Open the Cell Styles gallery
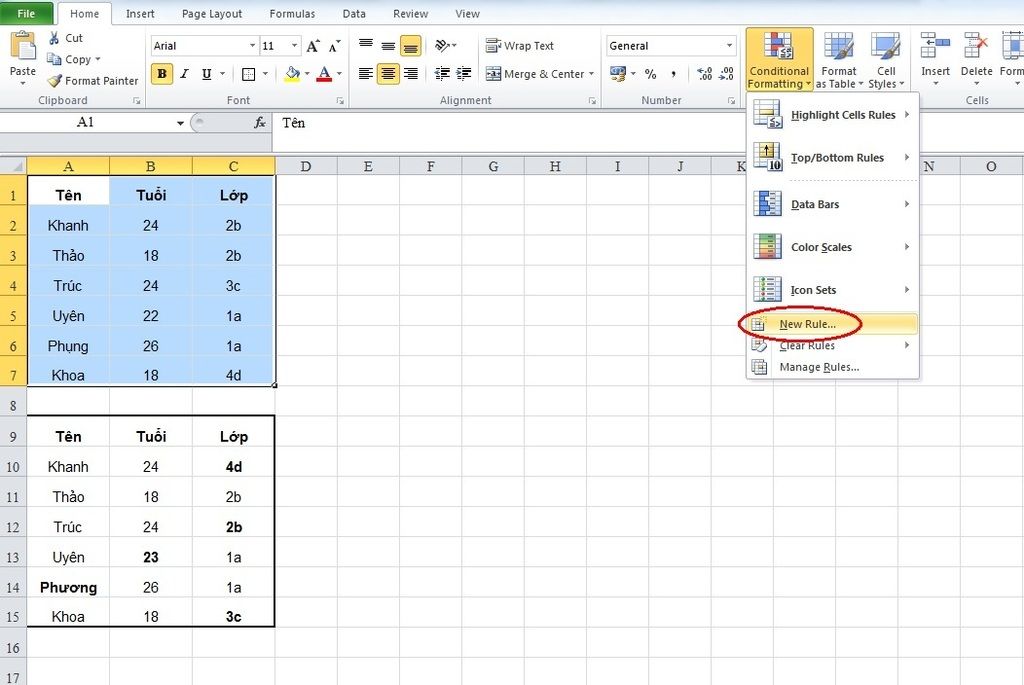This screenshot has width=1024, height=685. tap(886, 60)
